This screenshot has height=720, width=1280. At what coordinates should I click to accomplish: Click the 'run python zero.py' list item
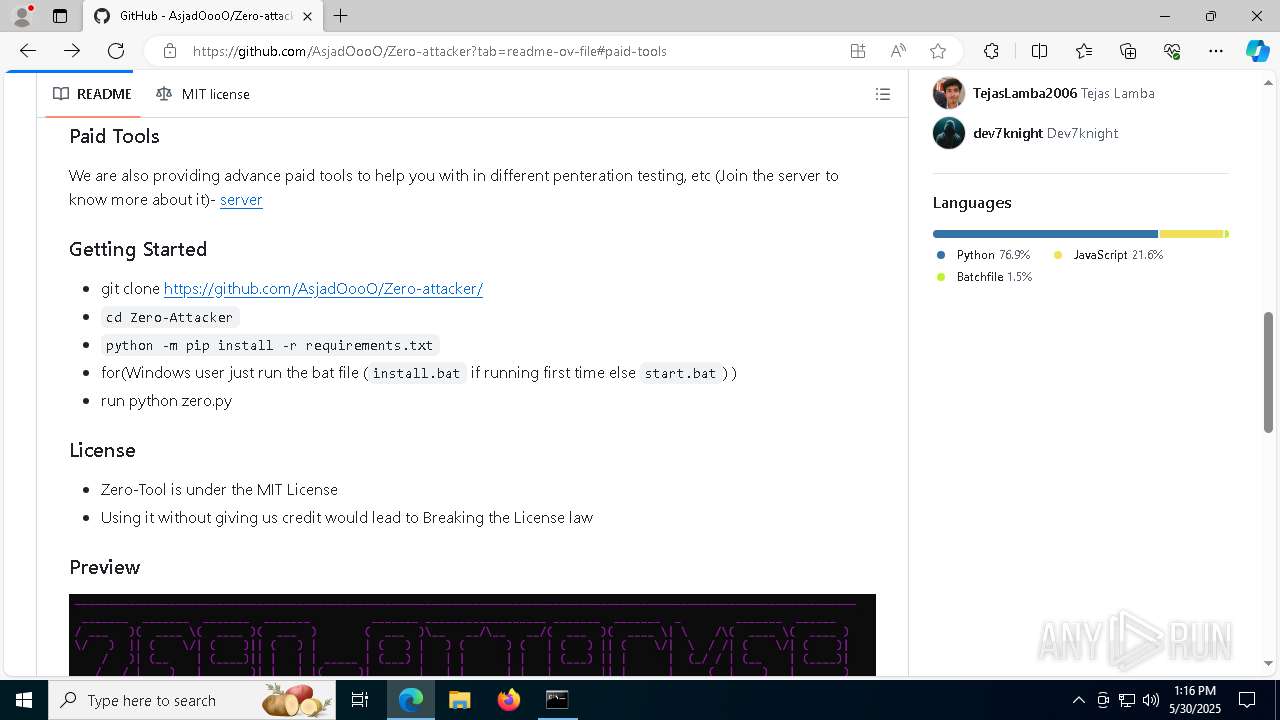point(166,400)
